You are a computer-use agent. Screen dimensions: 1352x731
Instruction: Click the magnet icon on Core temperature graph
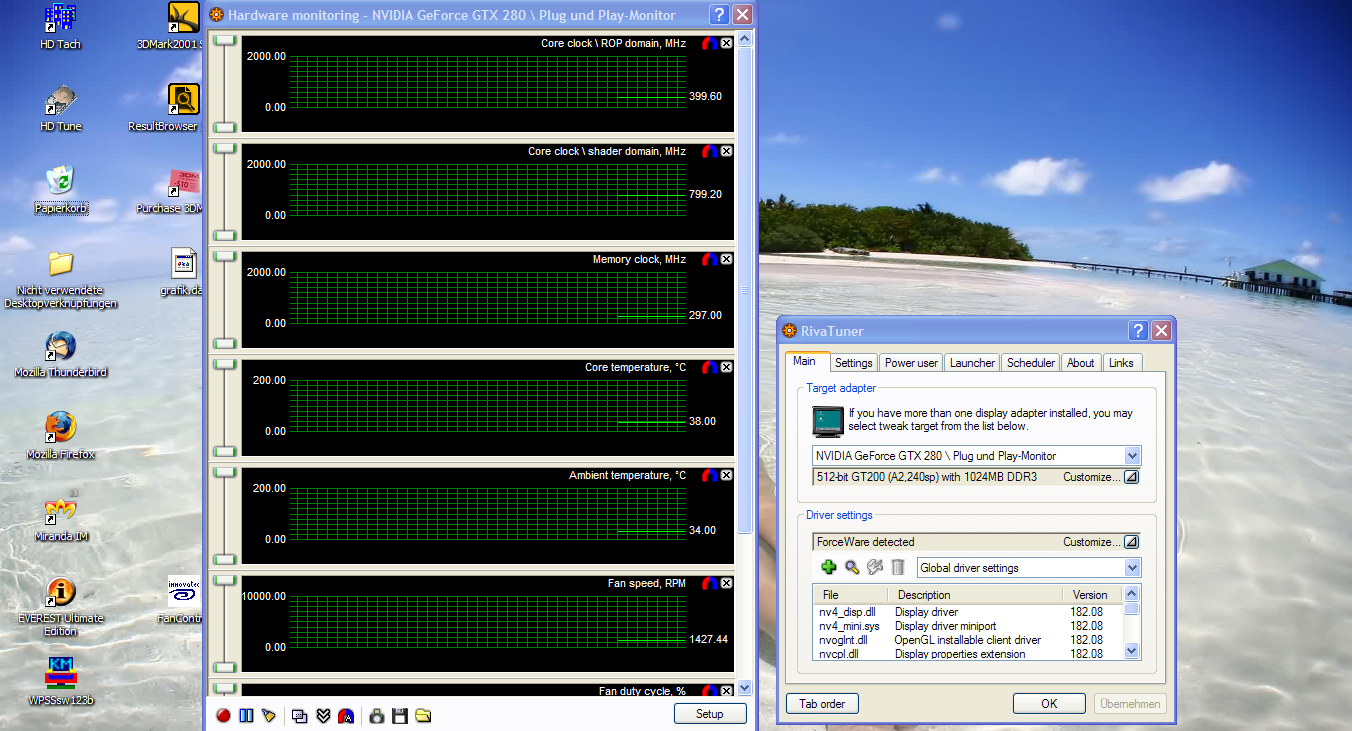click(710, 367)
